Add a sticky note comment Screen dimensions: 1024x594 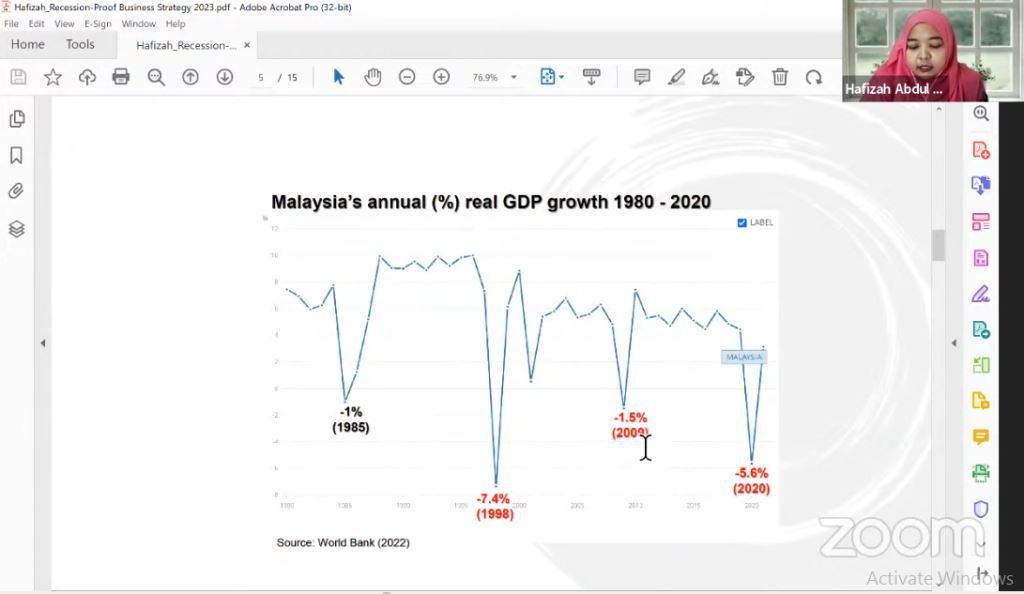point(642,77)
